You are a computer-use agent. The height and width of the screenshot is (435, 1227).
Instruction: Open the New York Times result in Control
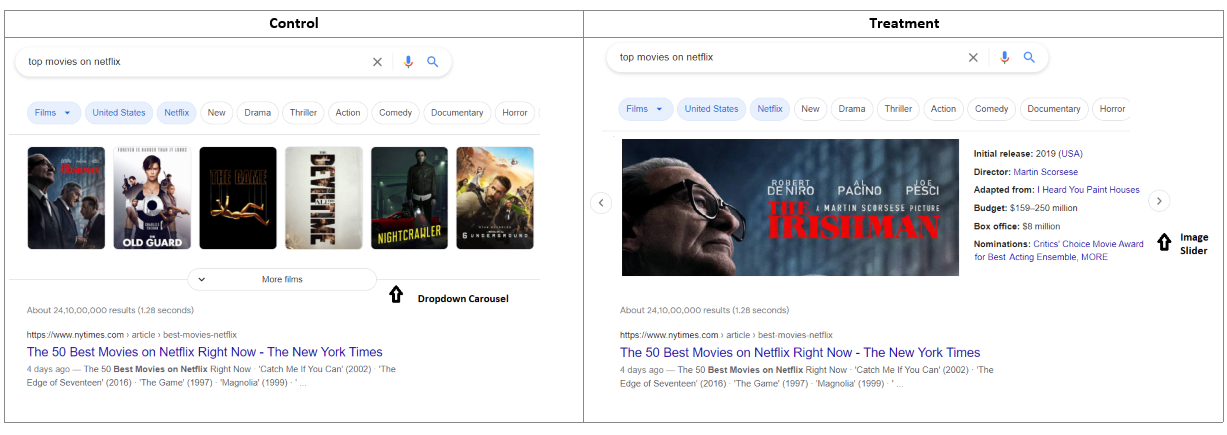coord(205,352)
